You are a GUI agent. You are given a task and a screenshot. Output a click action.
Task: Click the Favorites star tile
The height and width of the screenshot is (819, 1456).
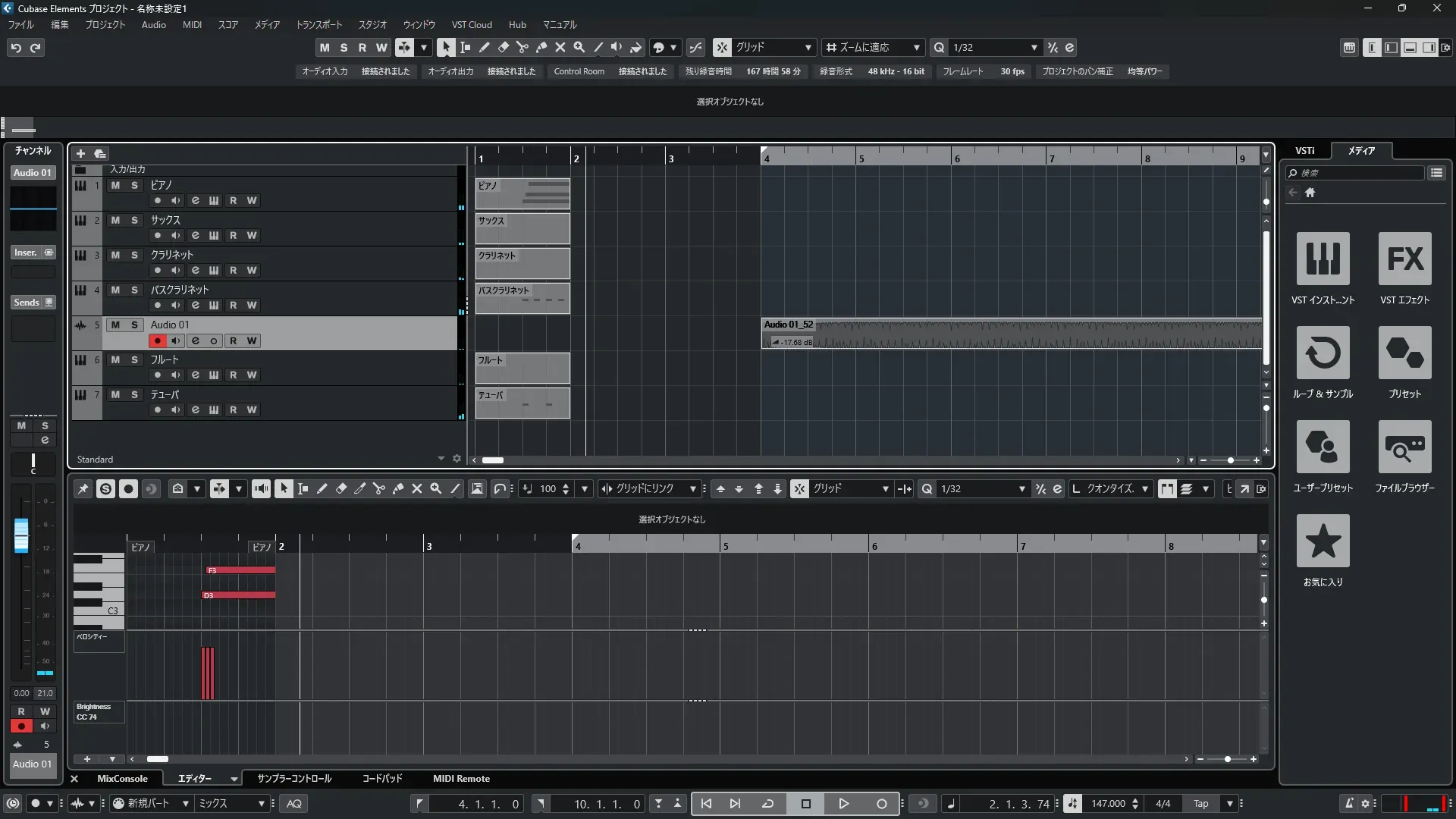click(x=1323, y=541)
